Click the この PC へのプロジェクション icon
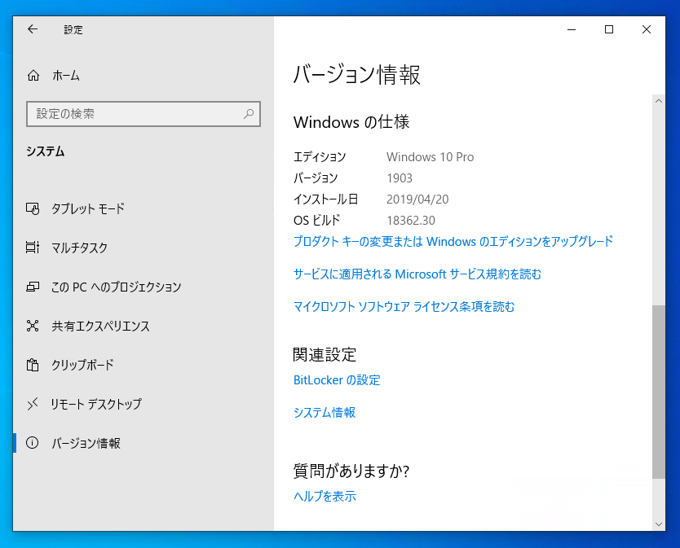The image size is (680, 548). tap(33, 287)
